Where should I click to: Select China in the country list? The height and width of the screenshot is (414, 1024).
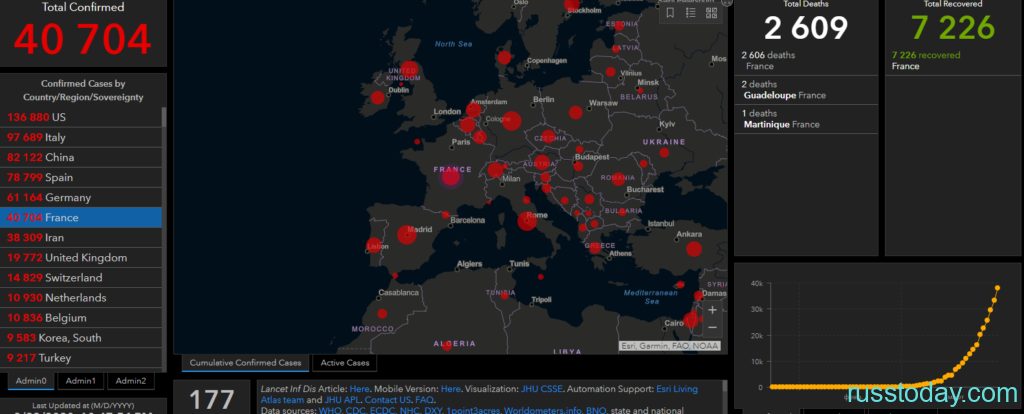tap(81, 157)
